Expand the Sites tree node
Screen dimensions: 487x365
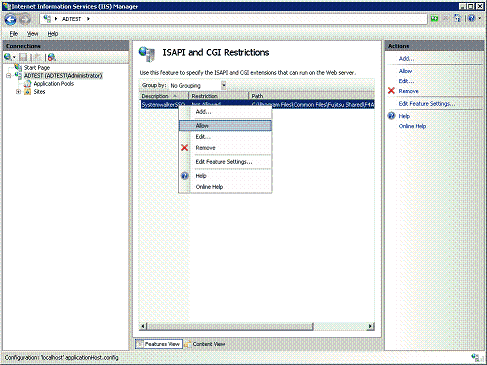click(18, 92)
